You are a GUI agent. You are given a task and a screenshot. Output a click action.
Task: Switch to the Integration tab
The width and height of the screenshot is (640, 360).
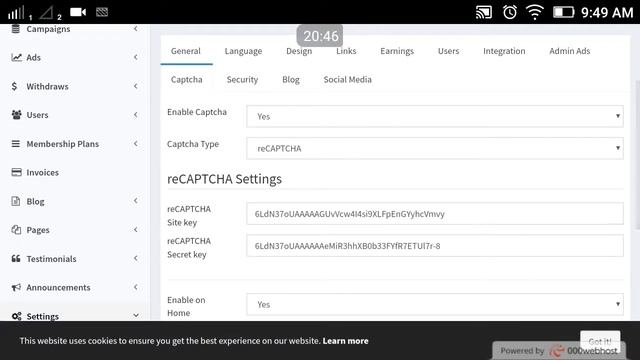[504, 51]
